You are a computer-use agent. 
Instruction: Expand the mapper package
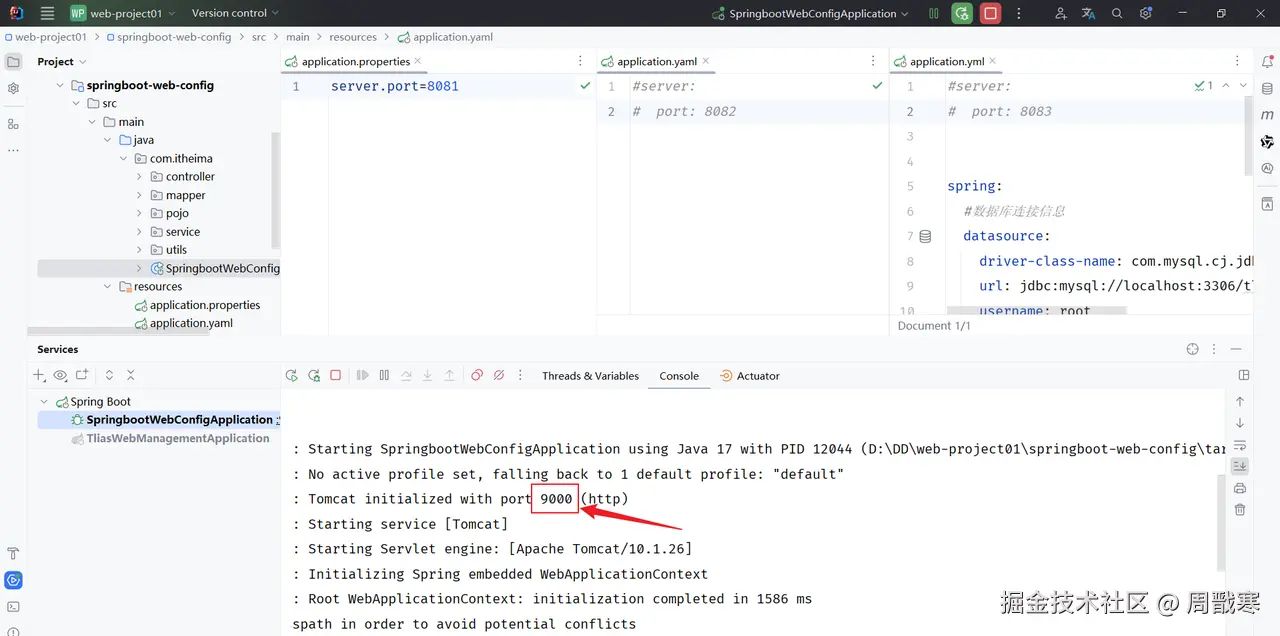(140, 195)
